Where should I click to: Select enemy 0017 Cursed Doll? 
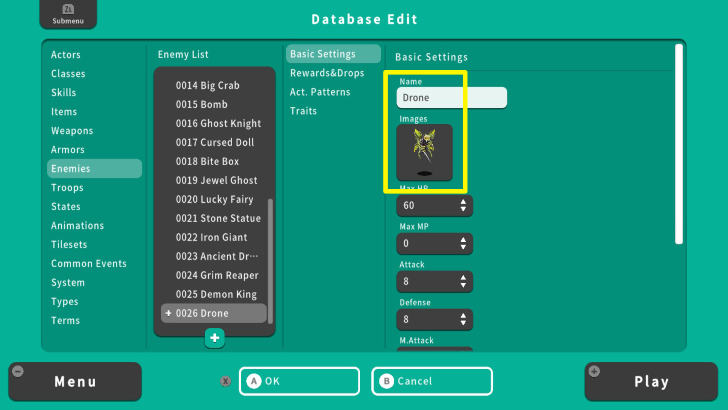click(x=214, y=143)
